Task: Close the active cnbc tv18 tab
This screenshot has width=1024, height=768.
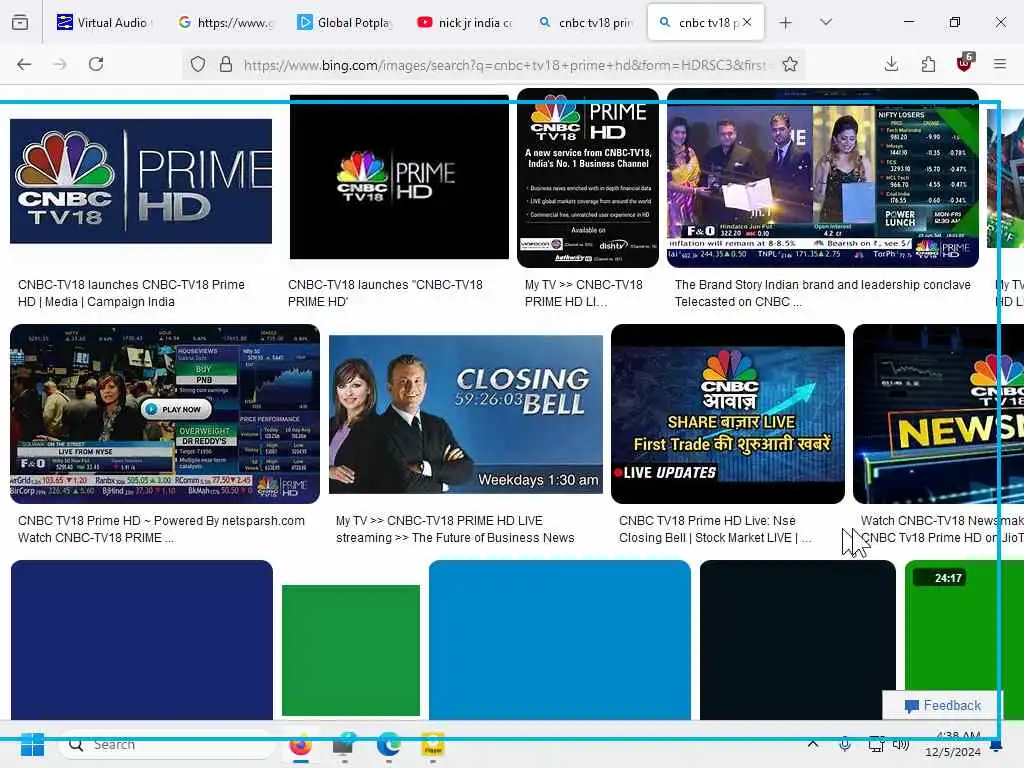Action: pos(747,22)
